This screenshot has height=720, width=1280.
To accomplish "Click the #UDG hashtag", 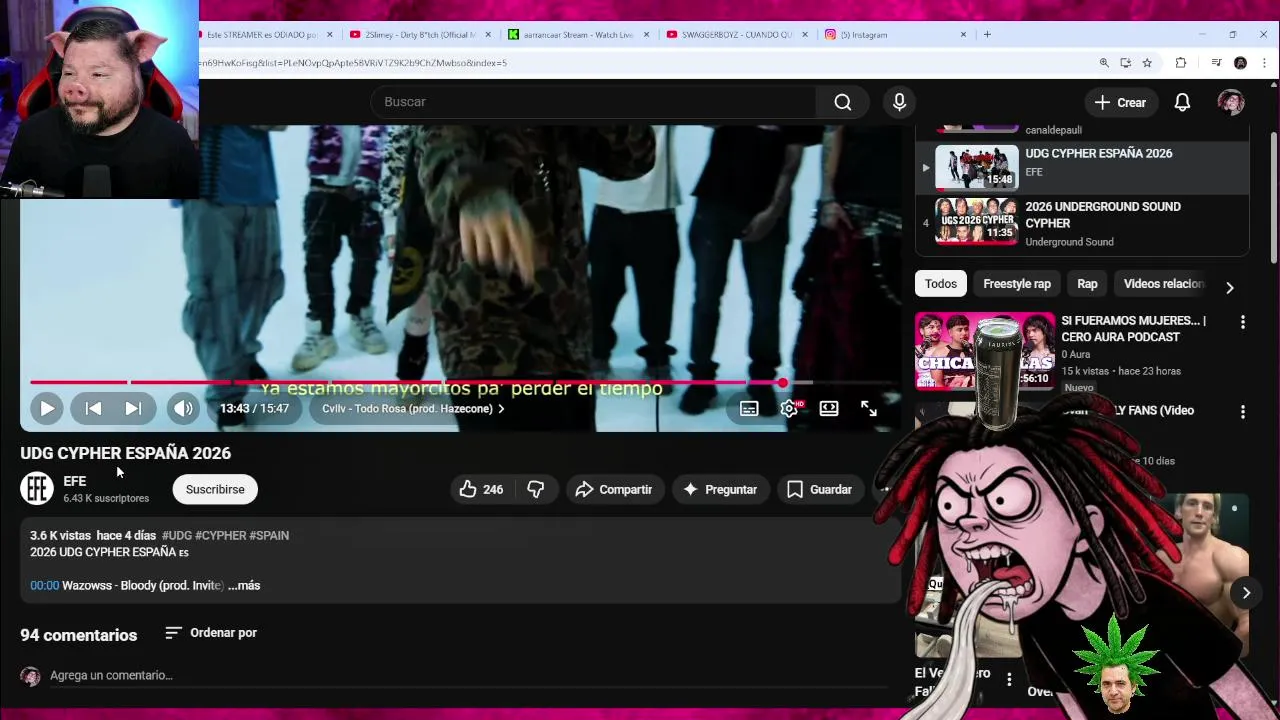I will 177,535.
